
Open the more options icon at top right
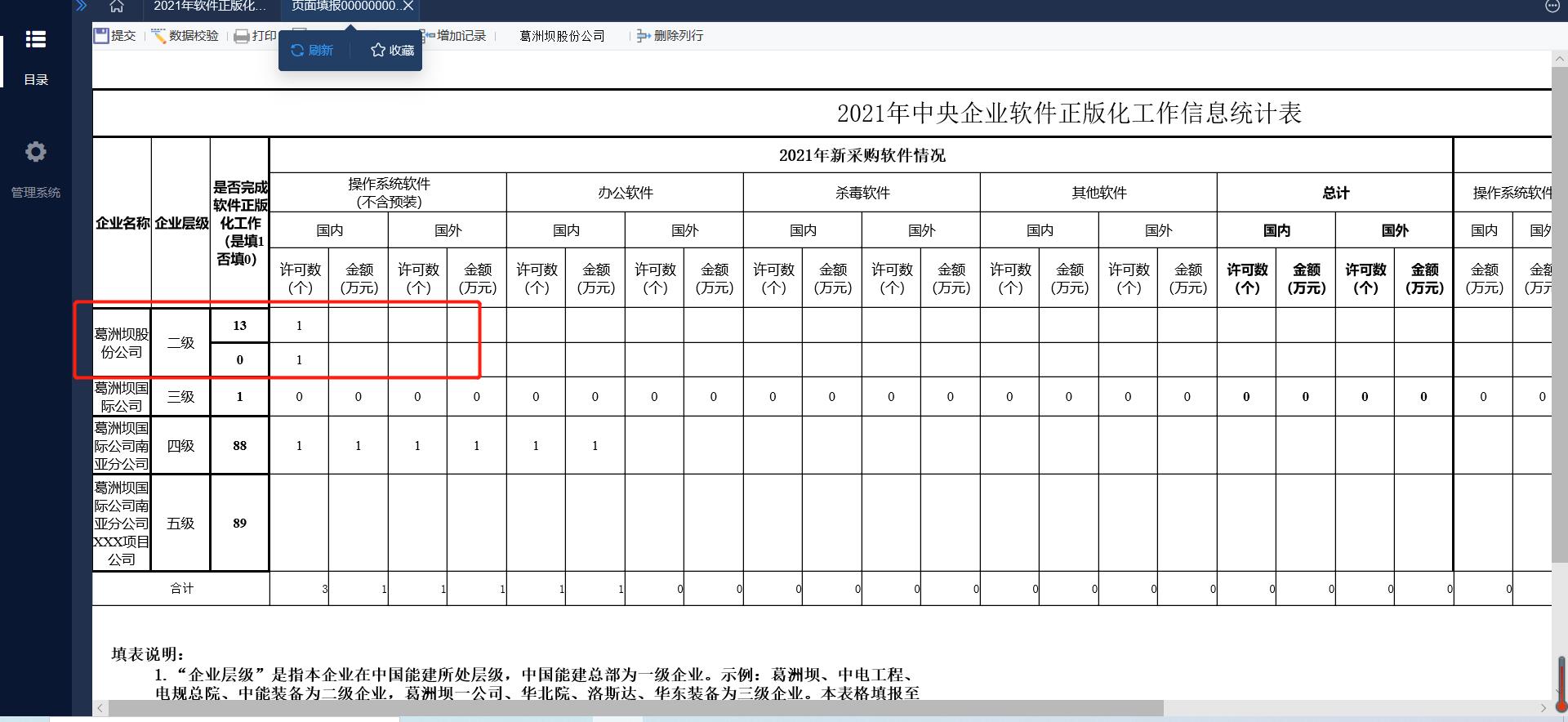(x=1552, y=7)
